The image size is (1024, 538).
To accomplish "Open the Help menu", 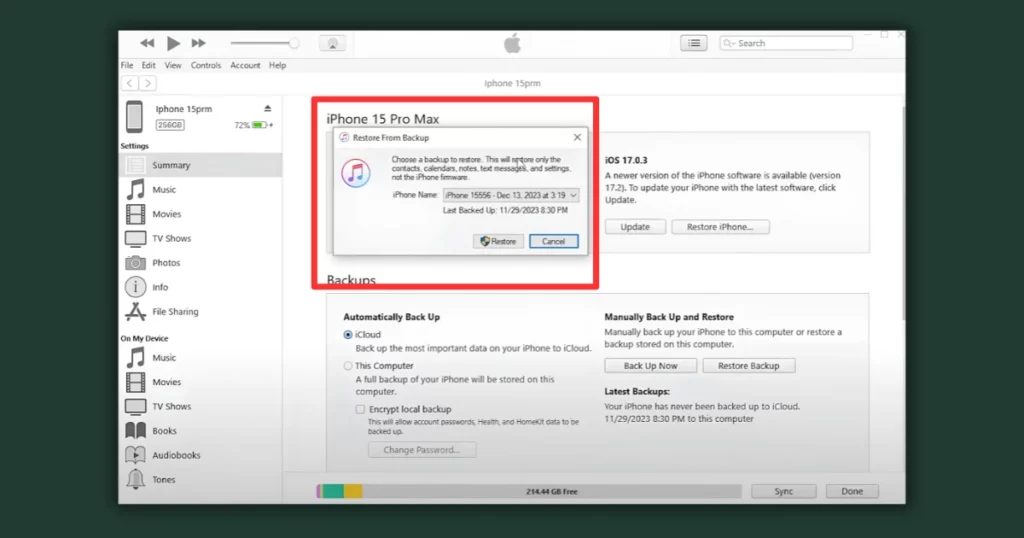I will point(278,65).
